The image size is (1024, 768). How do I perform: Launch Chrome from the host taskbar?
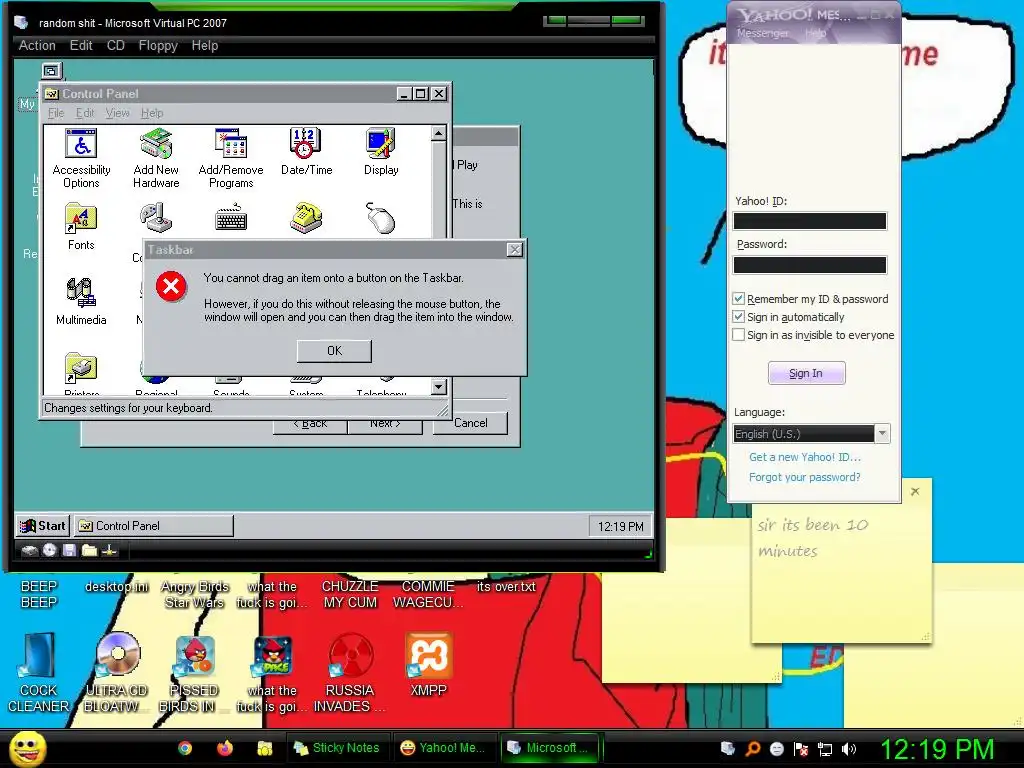pyautogui.click(x=185, y=748)
